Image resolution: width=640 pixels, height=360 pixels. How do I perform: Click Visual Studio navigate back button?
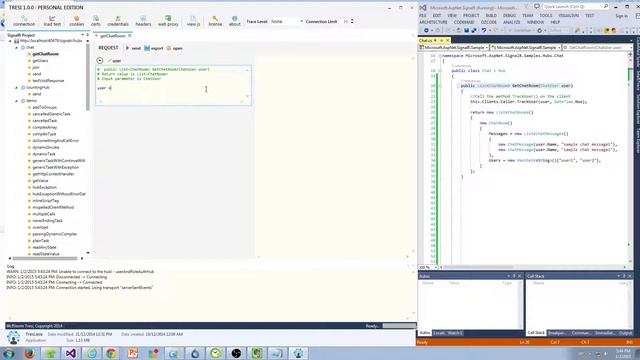coord(426,31)
